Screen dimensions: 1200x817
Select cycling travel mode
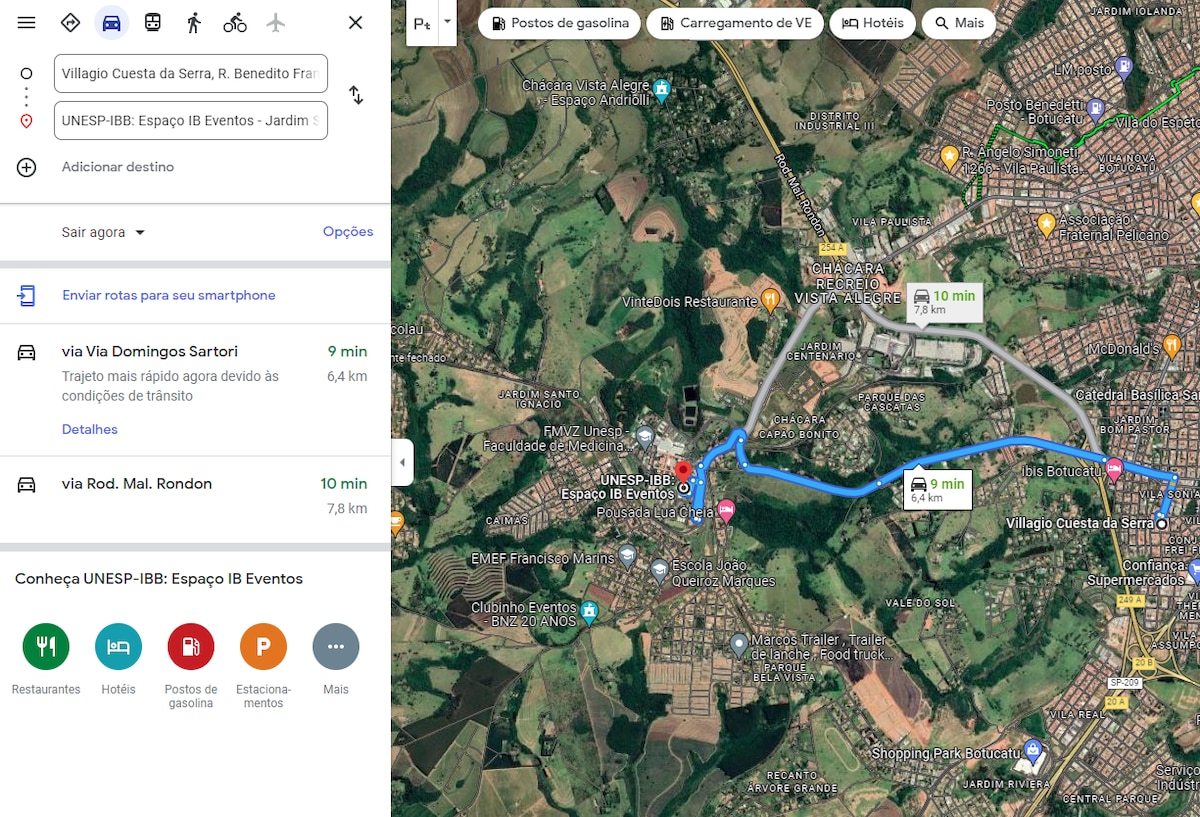[235, 22]
